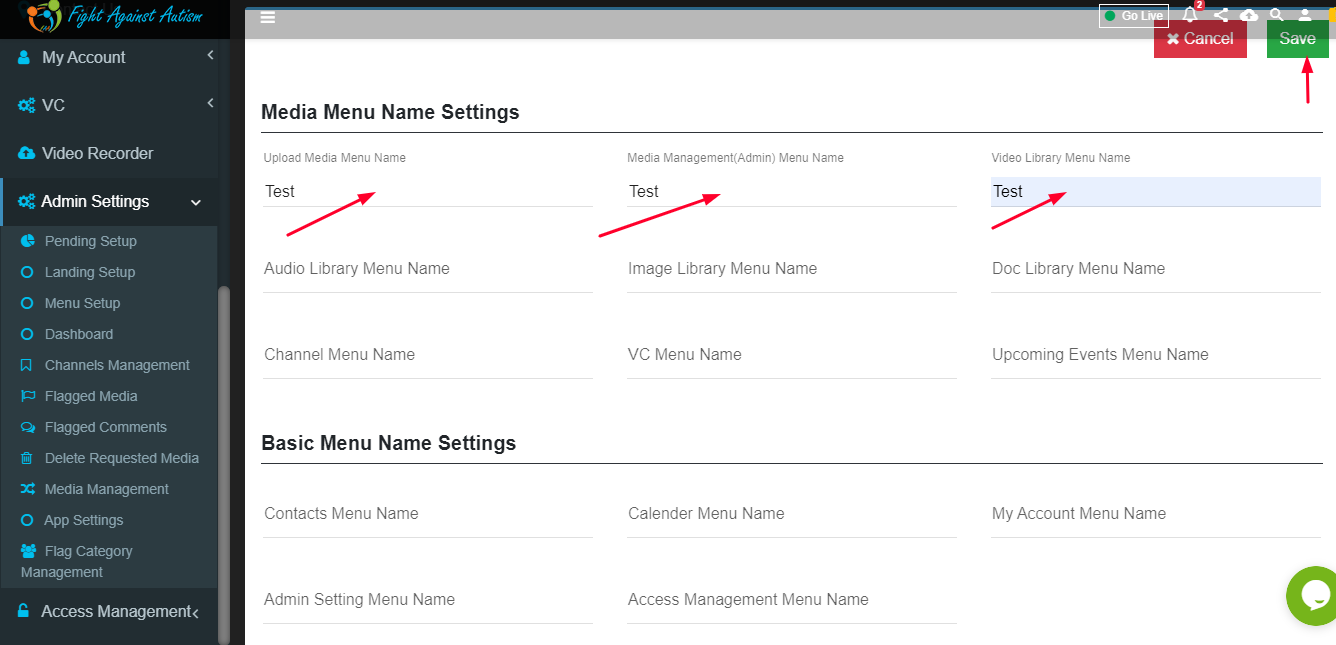Click the green Save button
Viewport: 1336px width, 645px height.
pyautogui.click(x=1297, y=39)
